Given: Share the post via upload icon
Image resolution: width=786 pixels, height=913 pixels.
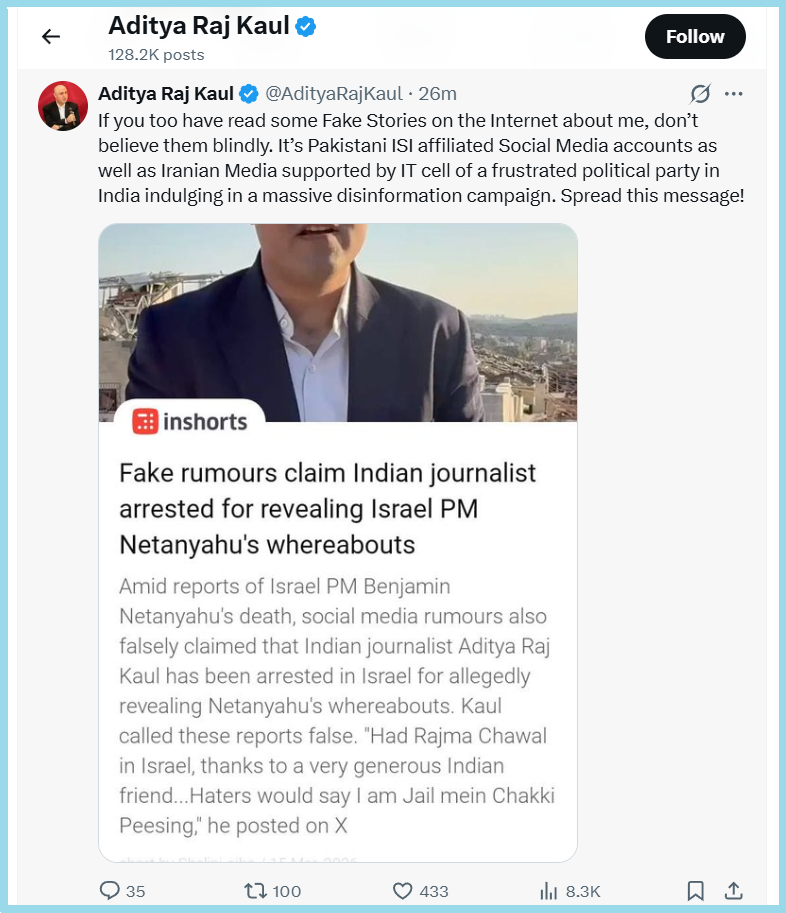Looking at the screenshot, I should pyautogui.click(x=733, y=890).
